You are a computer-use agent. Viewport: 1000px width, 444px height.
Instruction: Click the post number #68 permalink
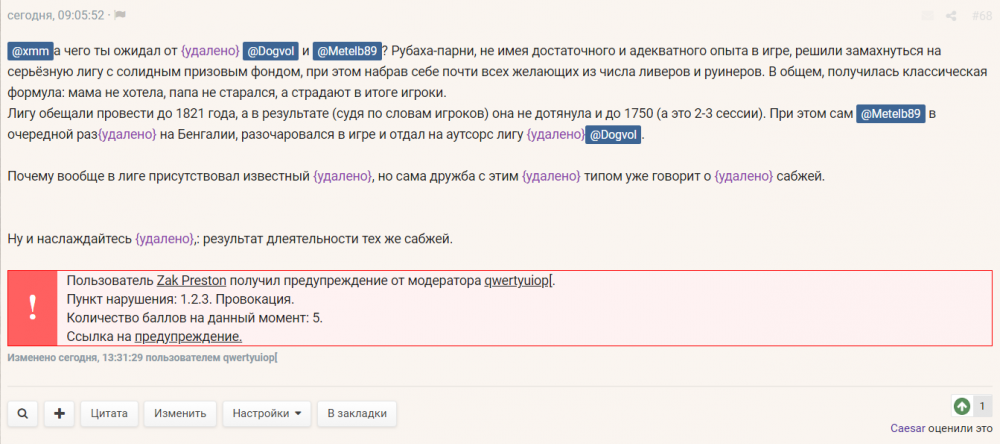pos(980,15)
